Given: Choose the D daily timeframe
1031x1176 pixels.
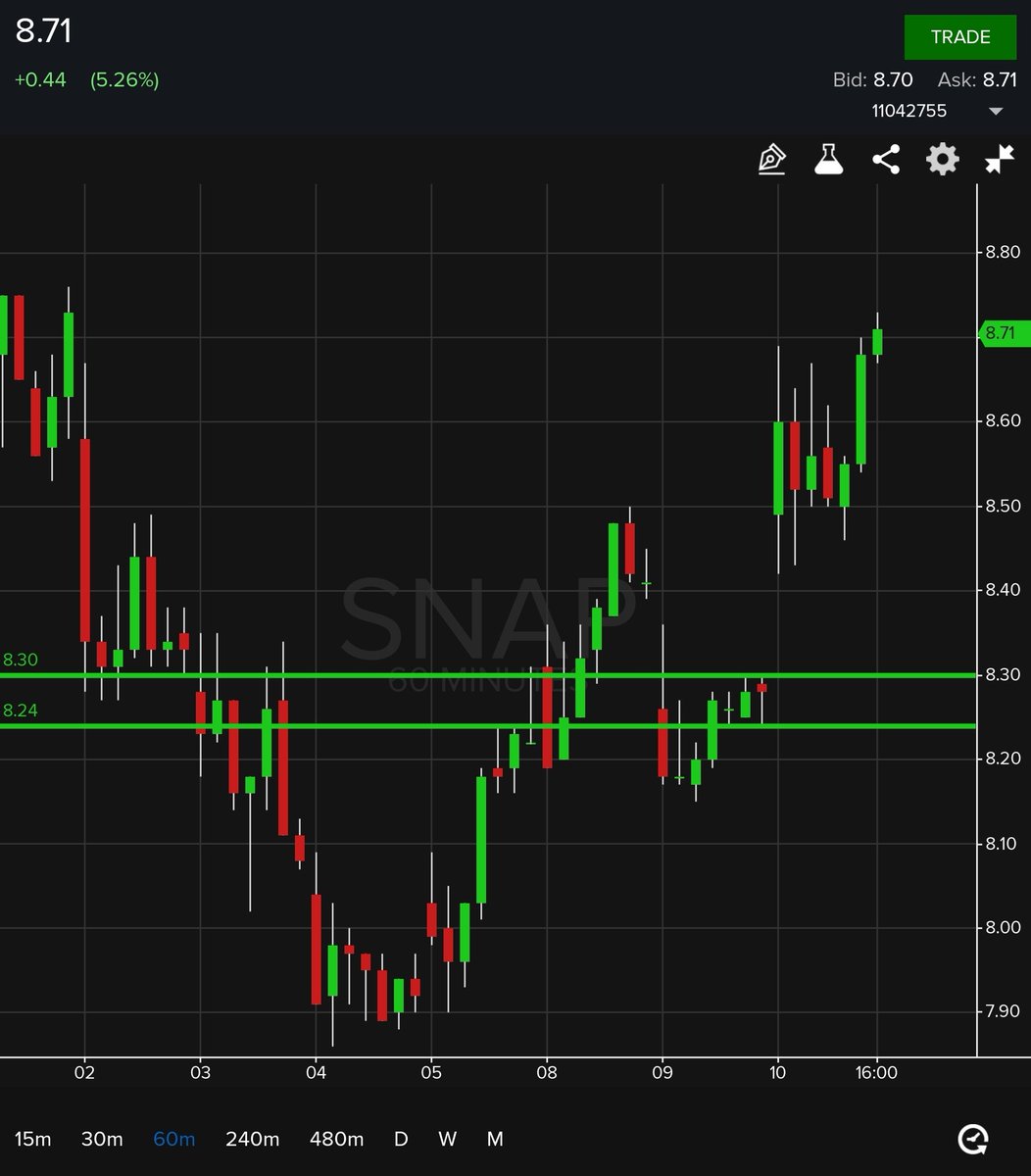Looking at the screenshot, I should tap(401, 1139).
